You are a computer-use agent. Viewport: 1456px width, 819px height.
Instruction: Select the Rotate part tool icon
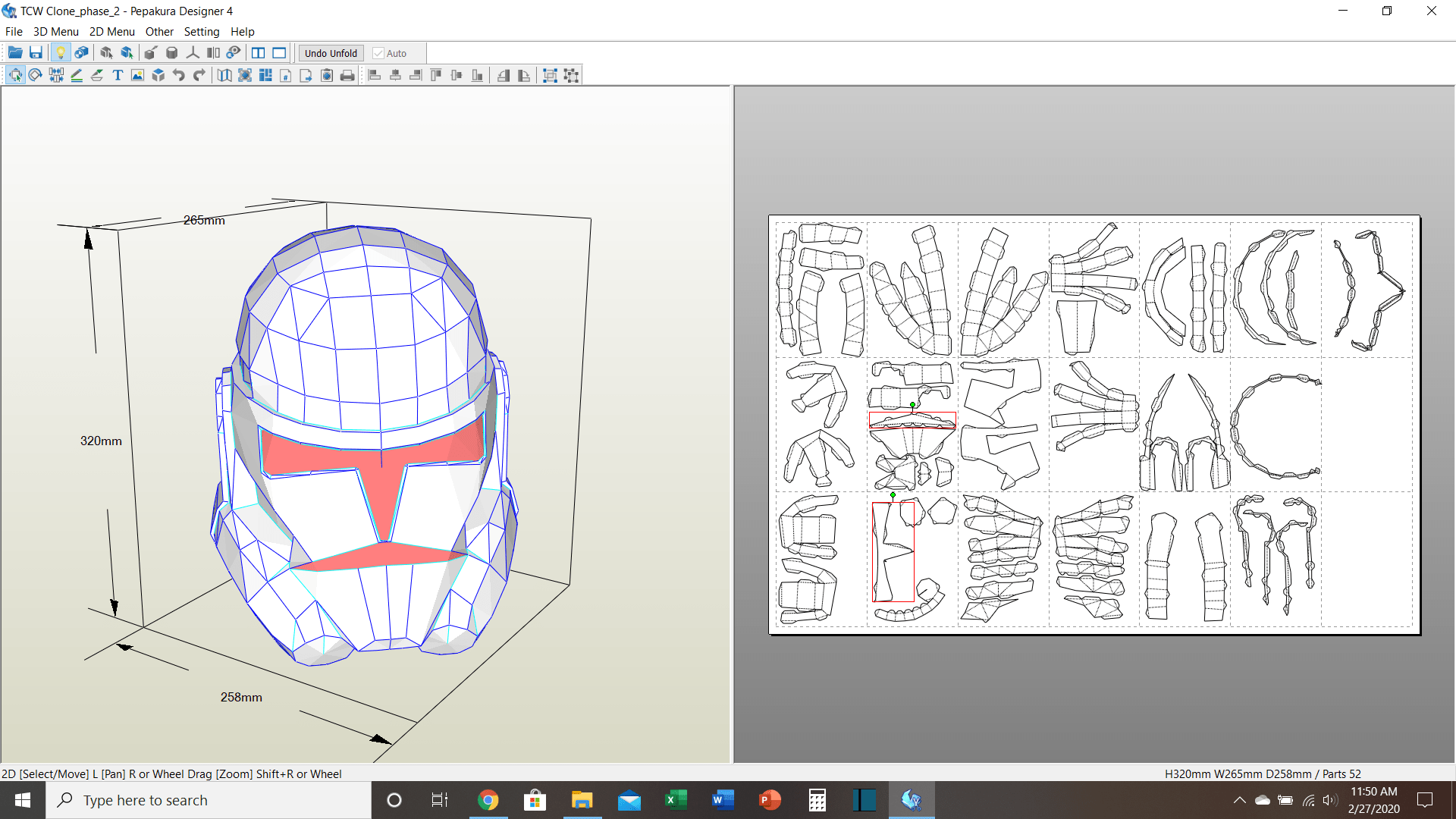point(35,75)
